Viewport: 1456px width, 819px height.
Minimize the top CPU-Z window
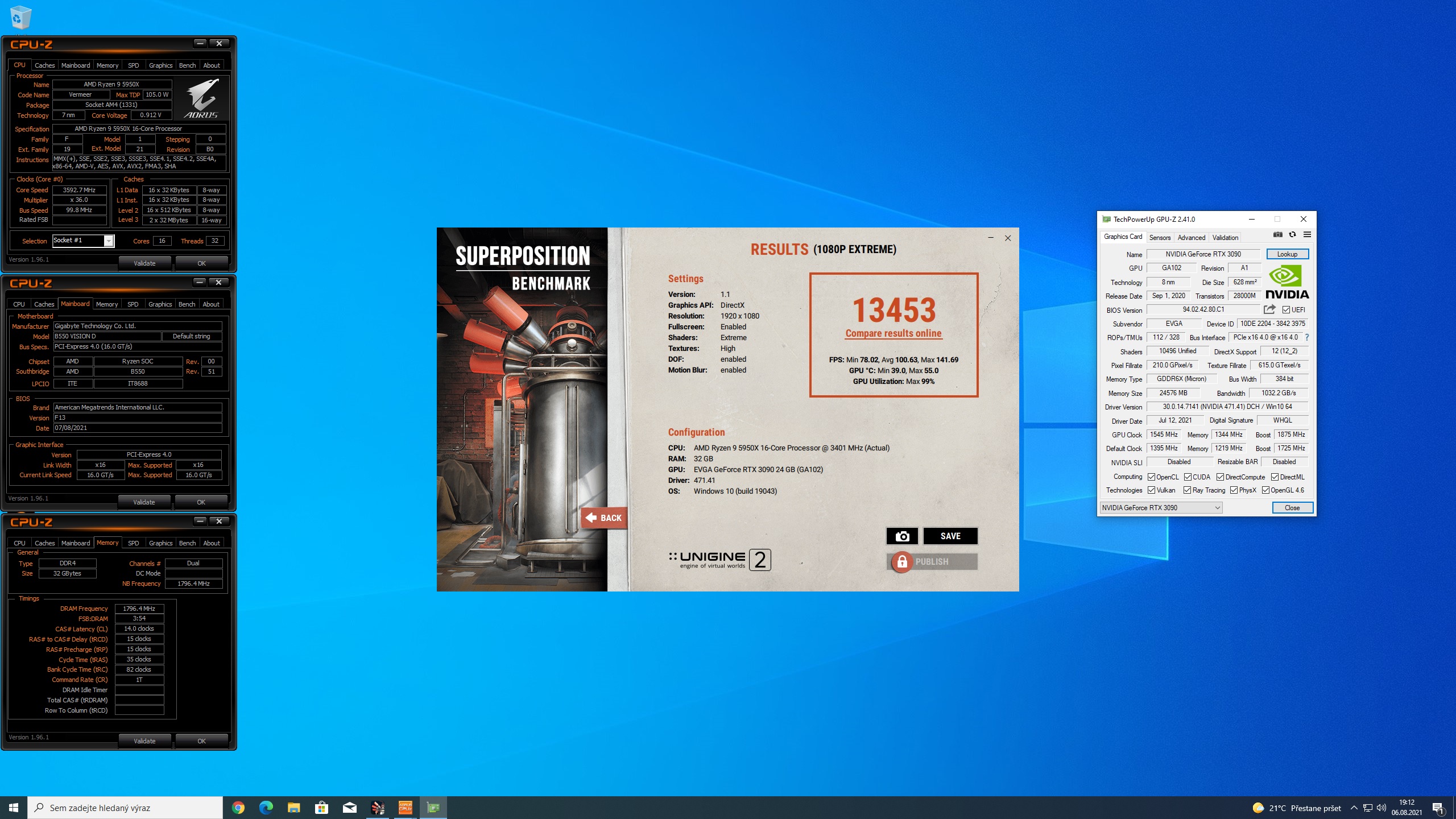pos(200,43)
